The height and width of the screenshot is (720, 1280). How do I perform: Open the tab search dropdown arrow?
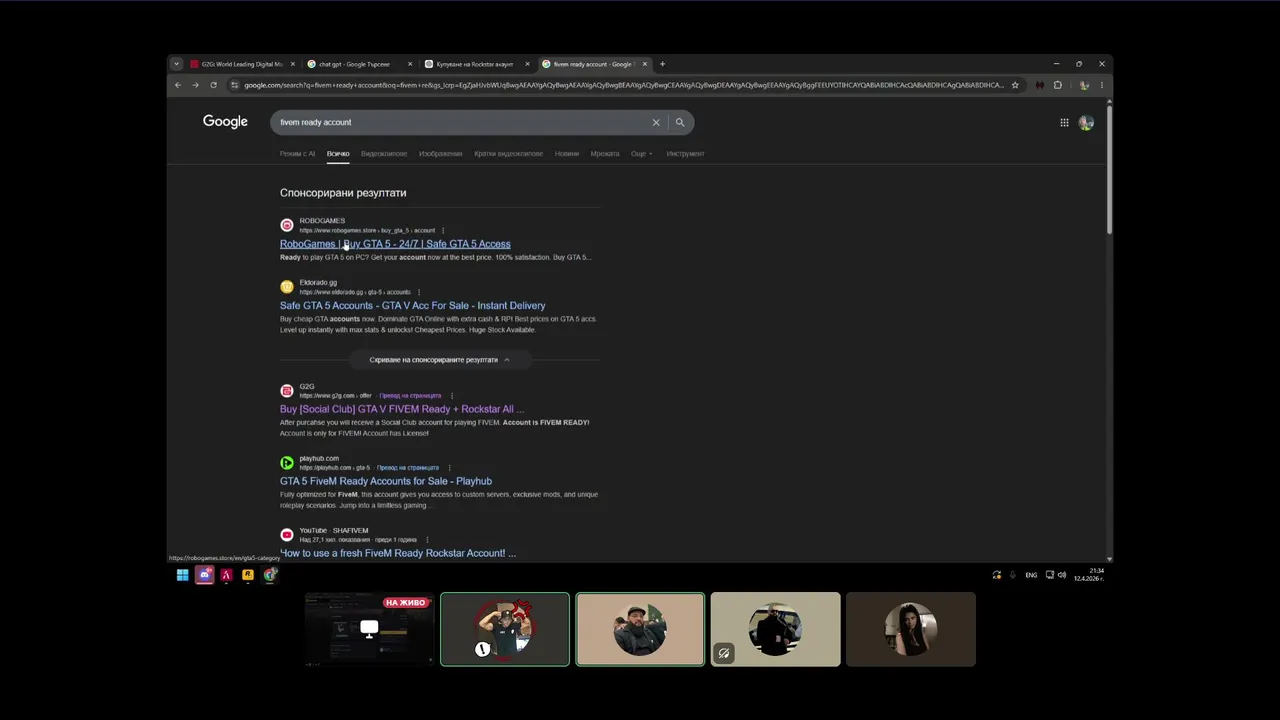click(x=177, y=64)
